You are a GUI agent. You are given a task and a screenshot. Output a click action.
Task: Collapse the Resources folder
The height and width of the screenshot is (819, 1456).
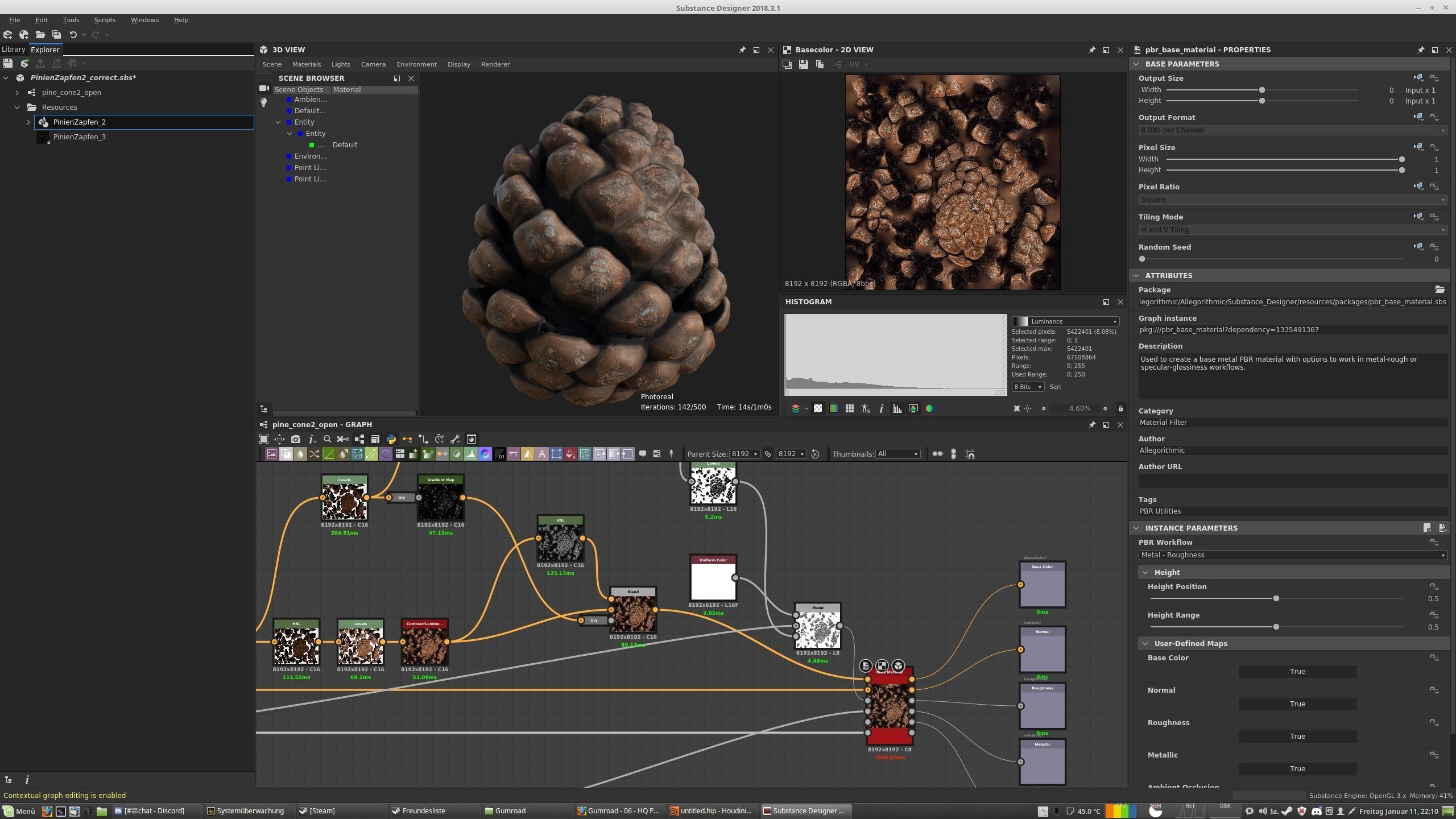click(17, 107)
